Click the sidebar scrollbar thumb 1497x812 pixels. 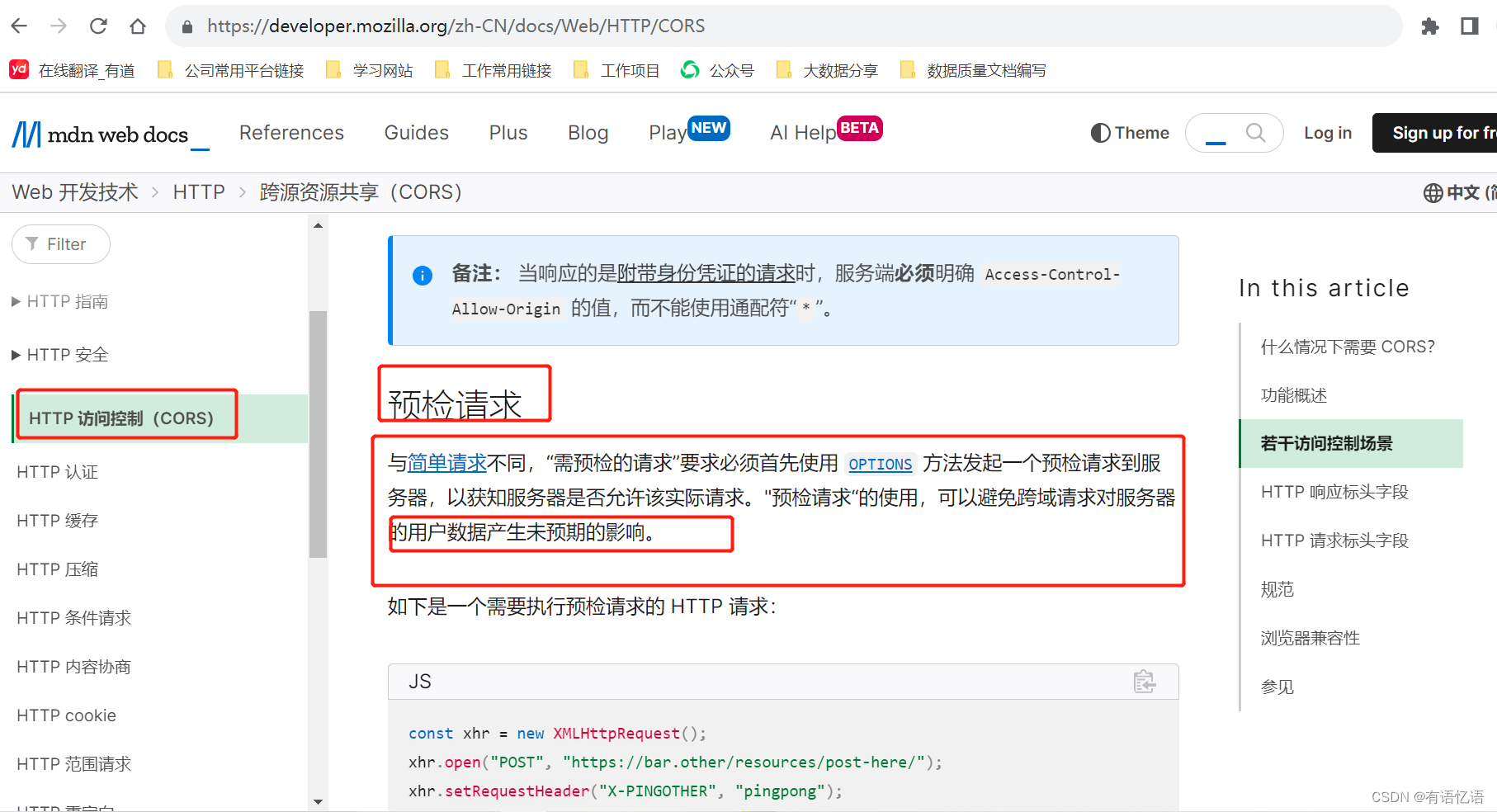click(x=318, y=434)
